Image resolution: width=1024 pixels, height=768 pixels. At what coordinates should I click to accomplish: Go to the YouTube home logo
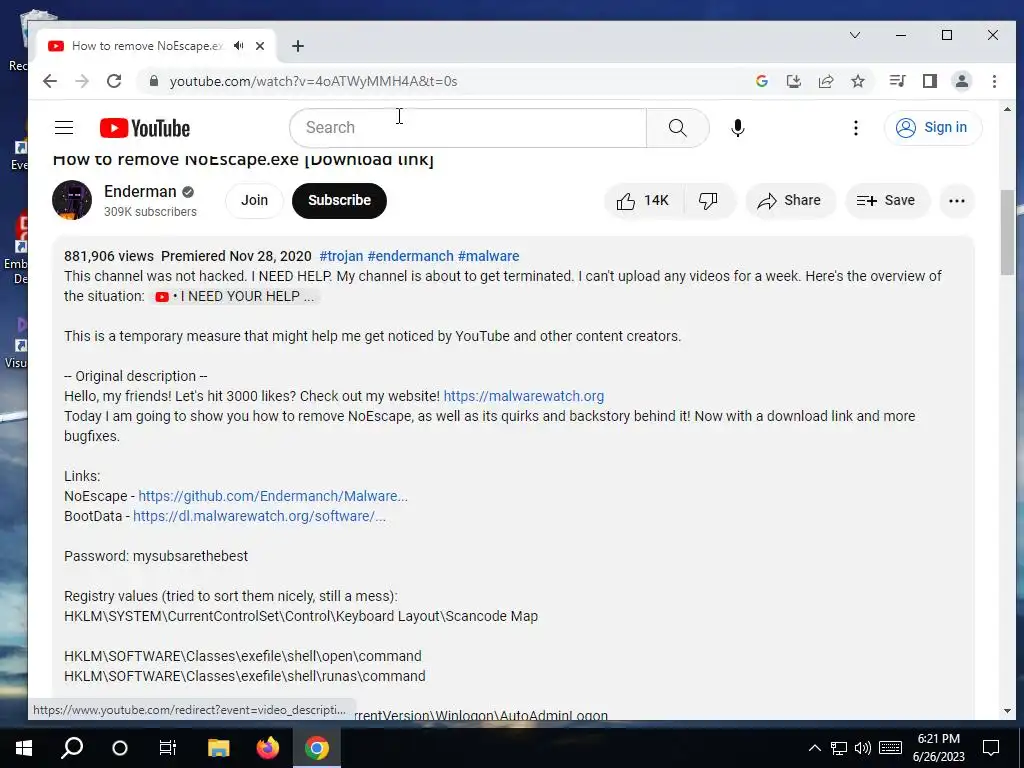145,128
